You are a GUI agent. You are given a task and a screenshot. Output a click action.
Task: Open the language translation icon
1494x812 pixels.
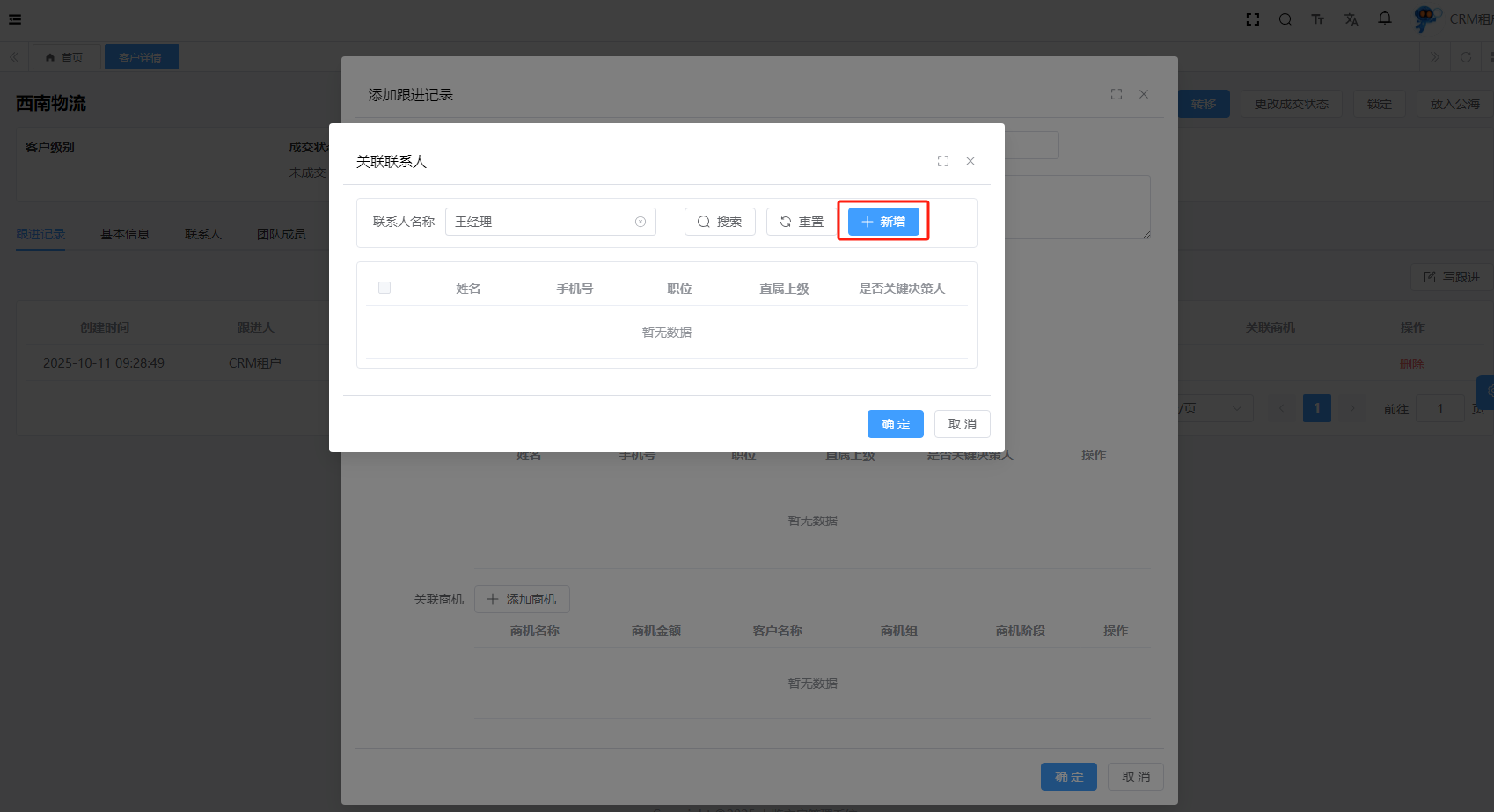tap(1351, 19)
